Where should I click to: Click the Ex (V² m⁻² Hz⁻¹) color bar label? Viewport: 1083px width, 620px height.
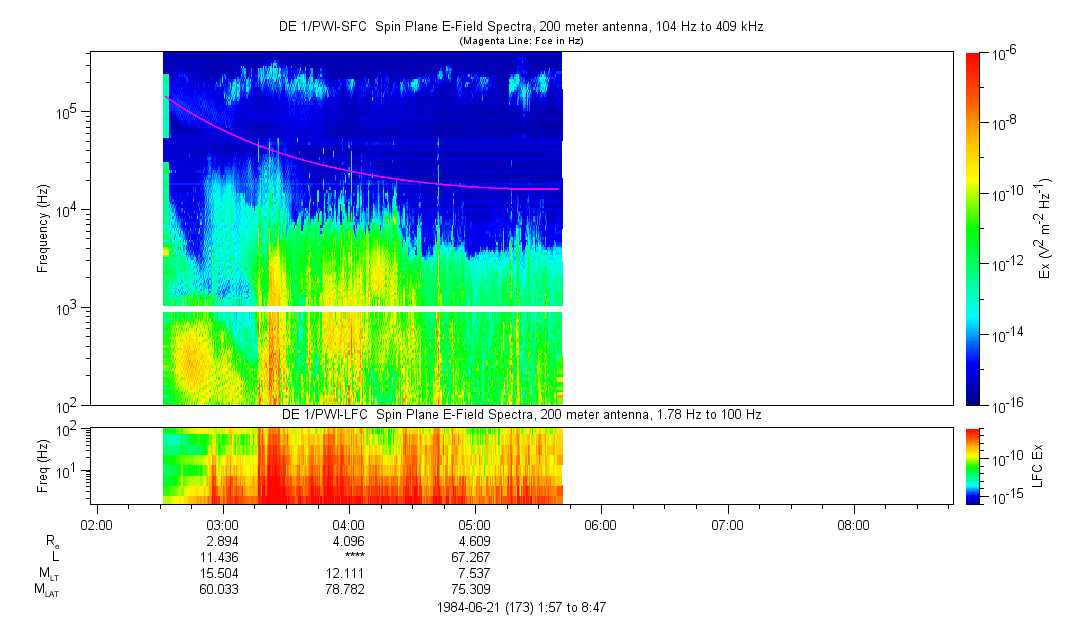click(x=1045, y=228)
